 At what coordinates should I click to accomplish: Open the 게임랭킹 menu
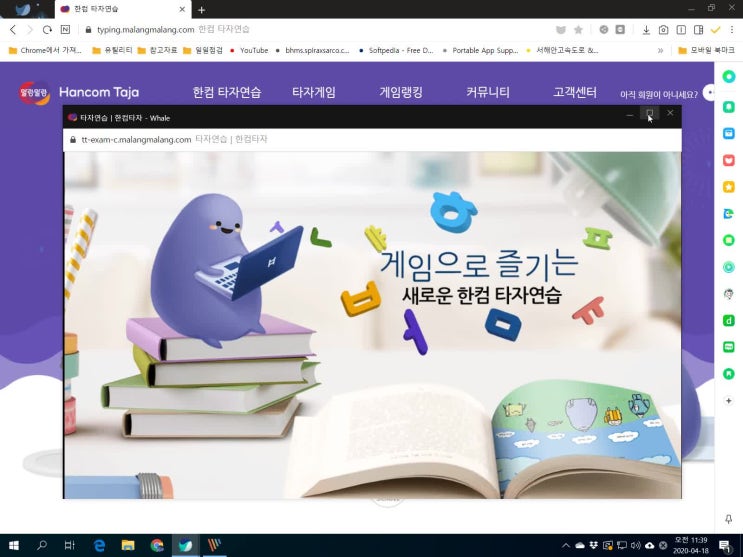click(401, 92)
